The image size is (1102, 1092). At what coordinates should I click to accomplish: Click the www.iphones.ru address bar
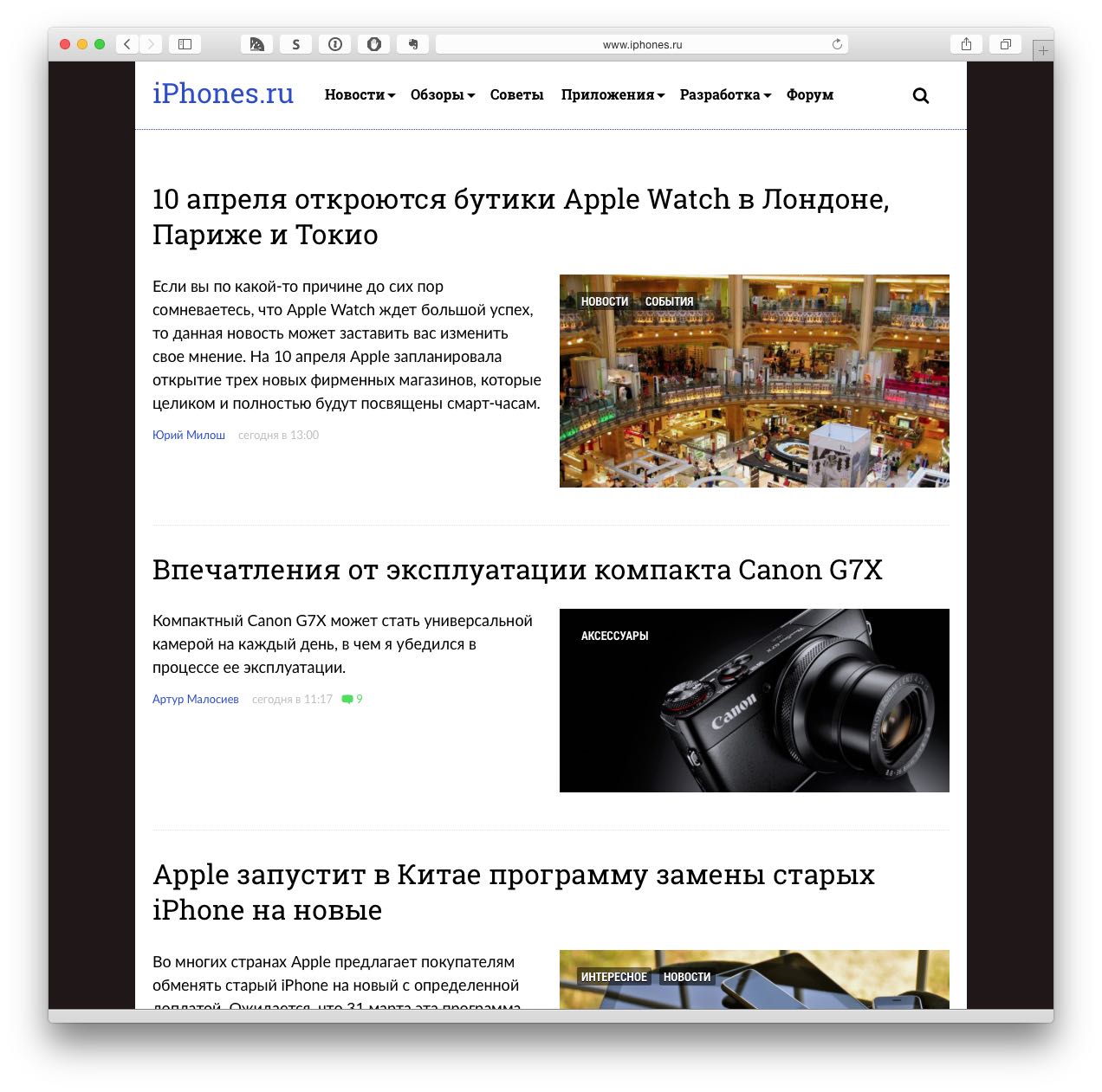point(642,44)
